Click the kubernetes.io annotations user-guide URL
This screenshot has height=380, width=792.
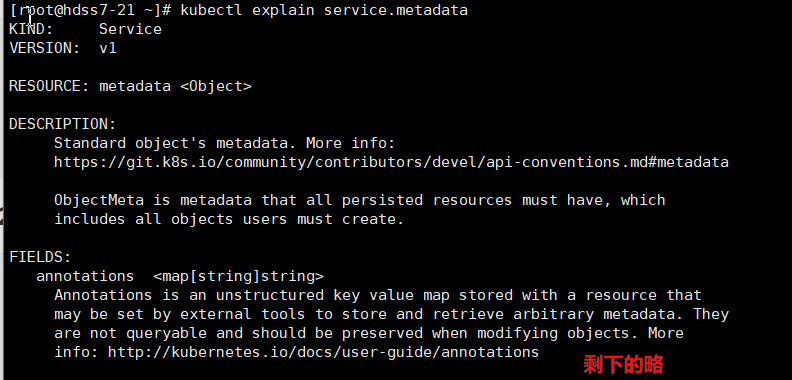(323, 352)
